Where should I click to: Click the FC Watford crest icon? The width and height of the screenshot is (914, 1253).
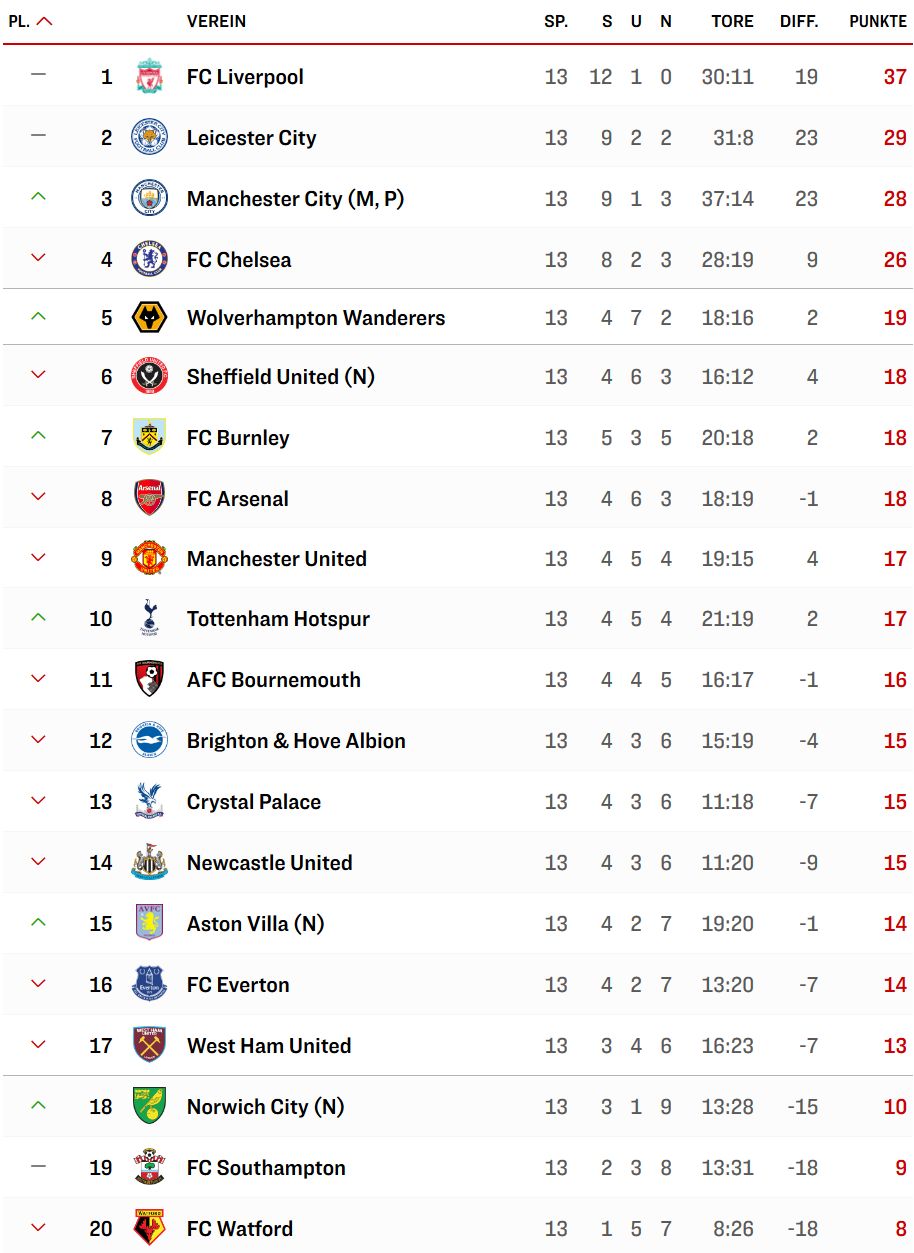(x=150, y=1228)
